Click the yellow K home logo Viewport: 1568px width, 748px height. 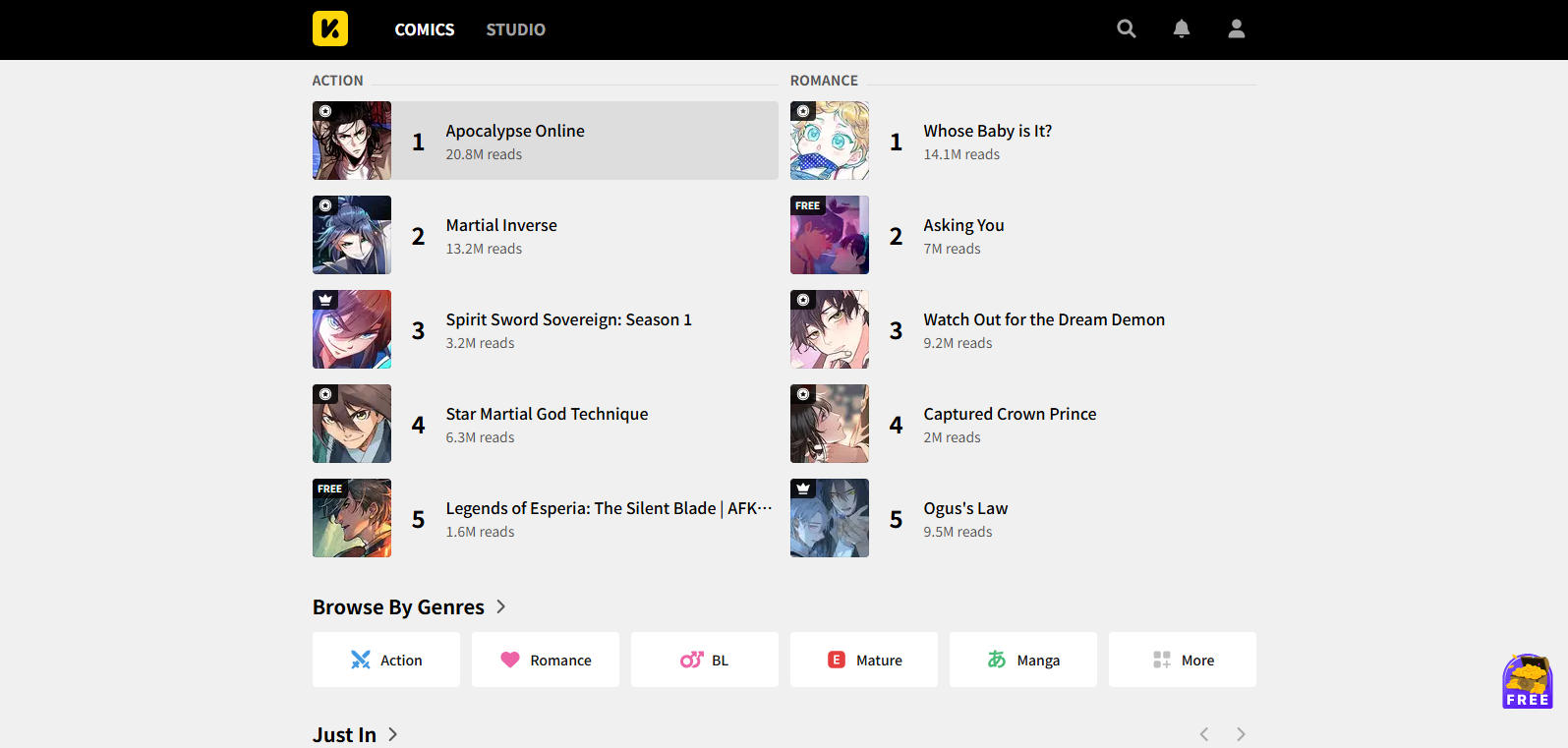tap(330, 29)
